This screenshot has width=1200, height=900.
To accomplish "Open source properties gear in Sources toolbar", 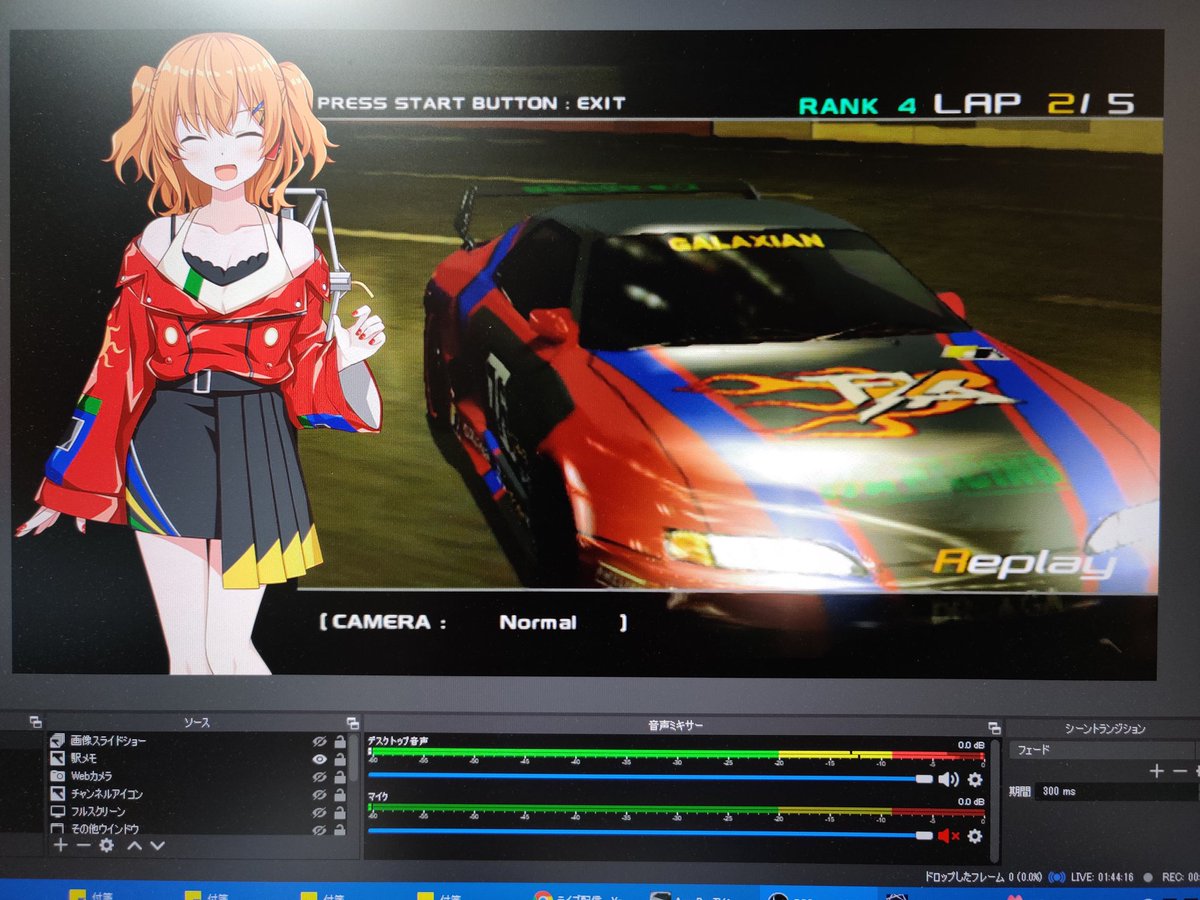I will pos(106,846).
